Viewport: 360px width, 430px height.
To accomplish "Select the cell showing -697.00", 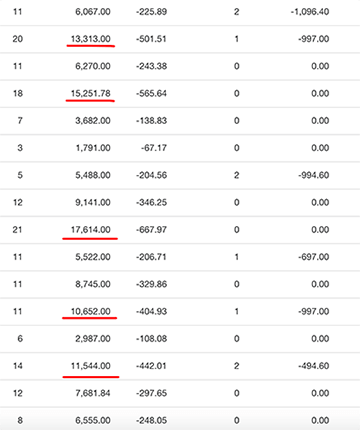I will pos(314,257).
